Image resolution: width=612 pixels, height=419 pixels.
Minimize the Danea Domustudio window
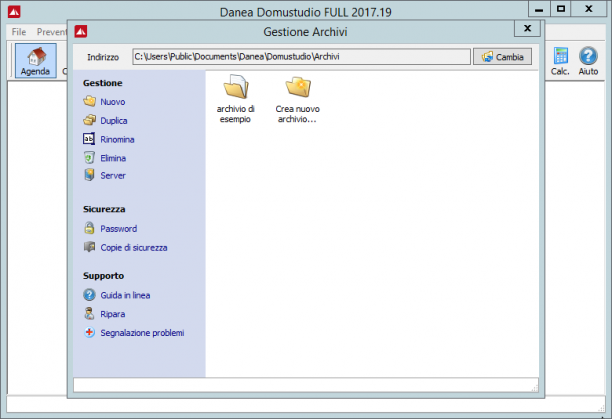pos(539,9)
